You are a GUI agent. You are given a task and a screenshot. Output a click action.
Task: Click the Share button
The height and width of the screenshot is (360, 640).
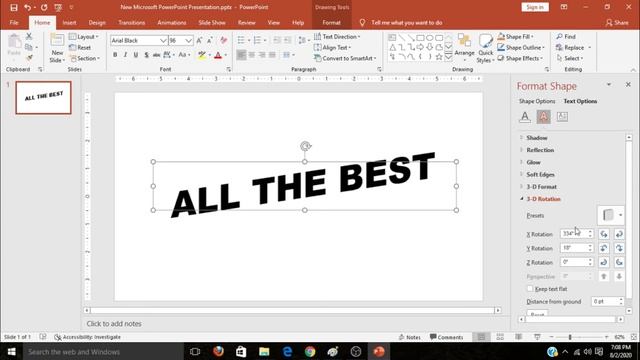point(617,22)
